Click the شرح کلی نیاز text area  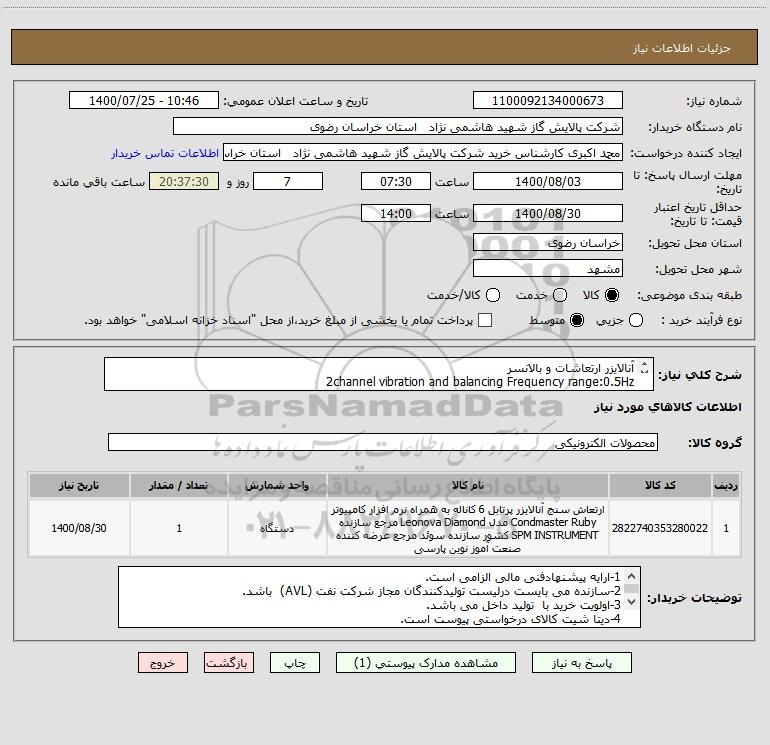379,374
